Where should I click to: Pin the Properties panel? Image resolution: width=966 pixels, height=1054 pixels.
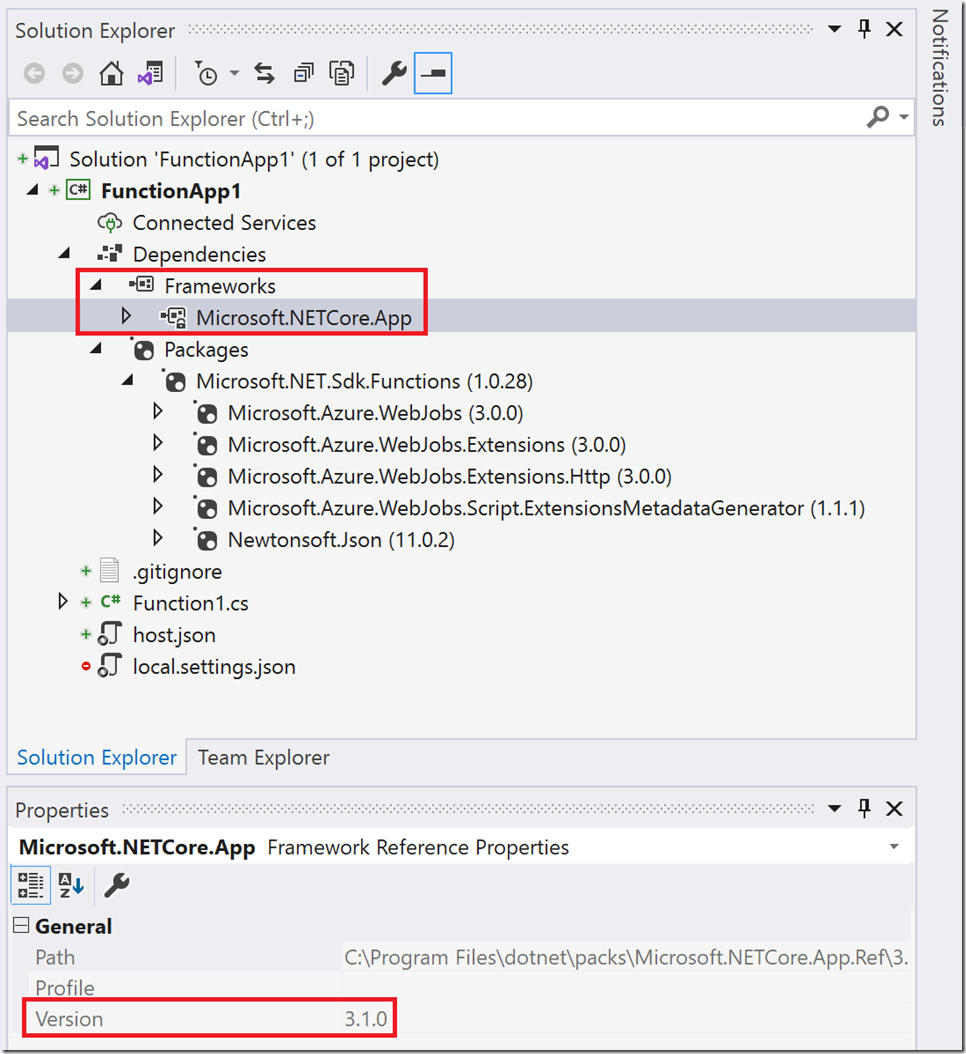point(864,808)
